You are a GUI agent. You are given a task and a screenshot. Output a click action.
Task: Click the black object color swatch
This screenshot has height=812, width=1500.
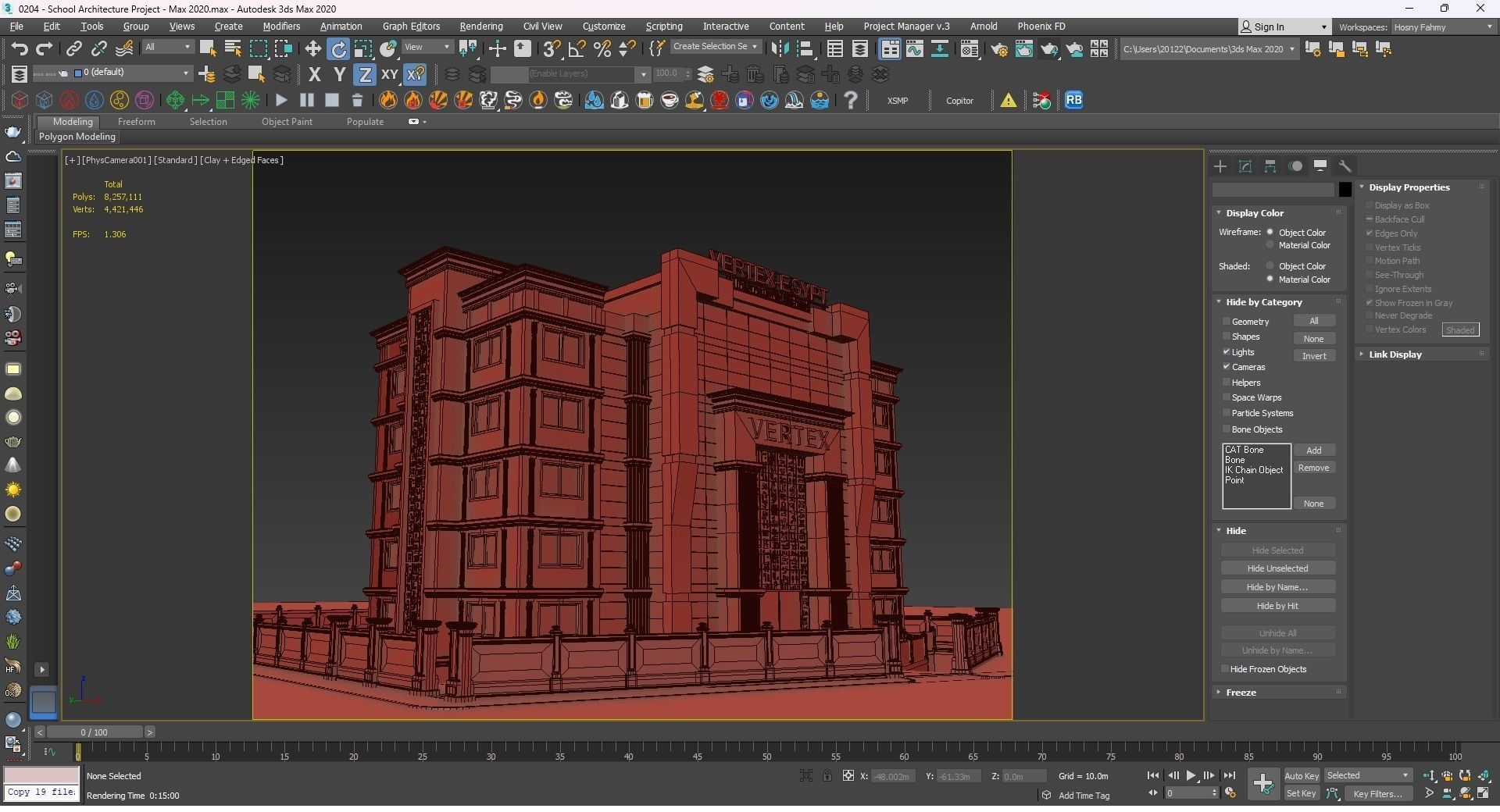coord(1345,189)
